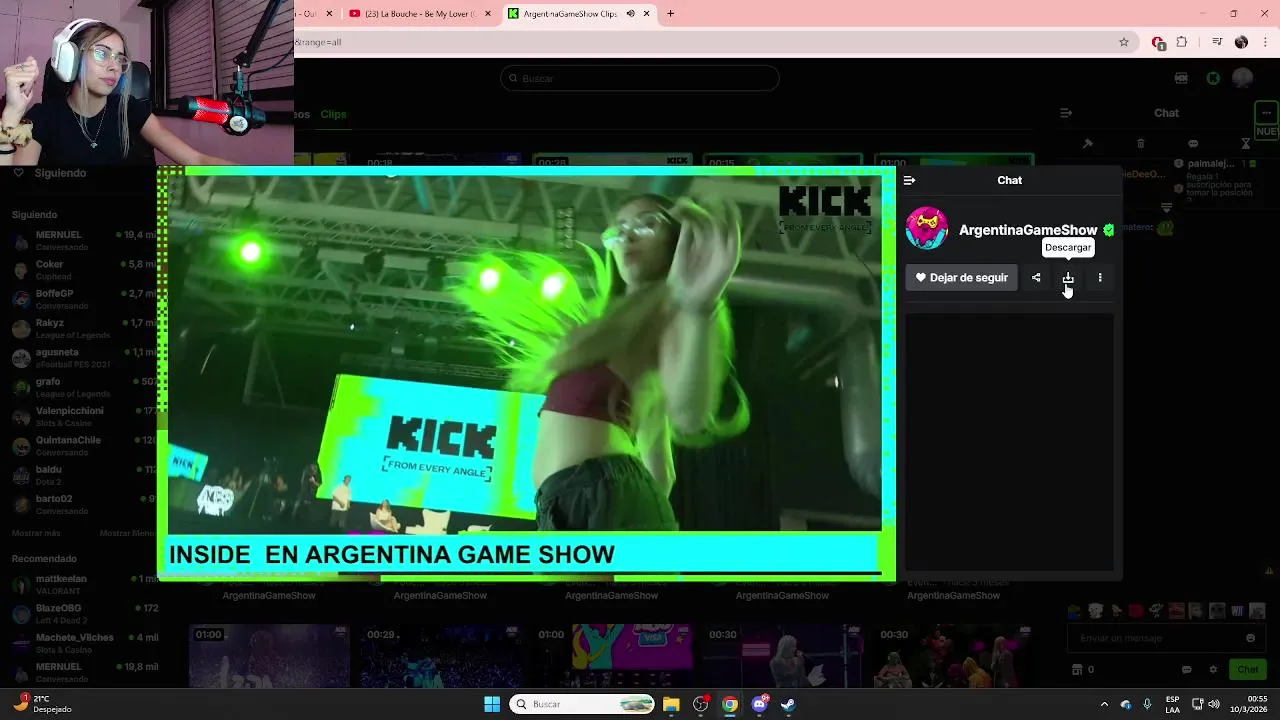This screenshot has width=1280, height=720.
Task: Collapse the clip chat panel
Action: (909, 180)
